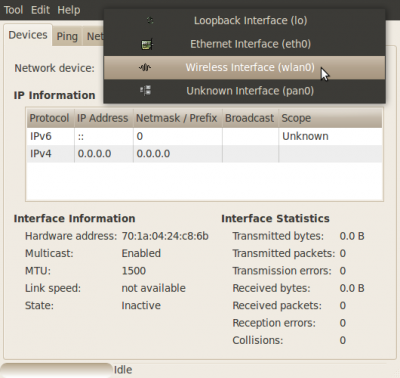Click the Ethernet Interface card icon
This screenshot has height=378, width=400.
tap(147, 44)
